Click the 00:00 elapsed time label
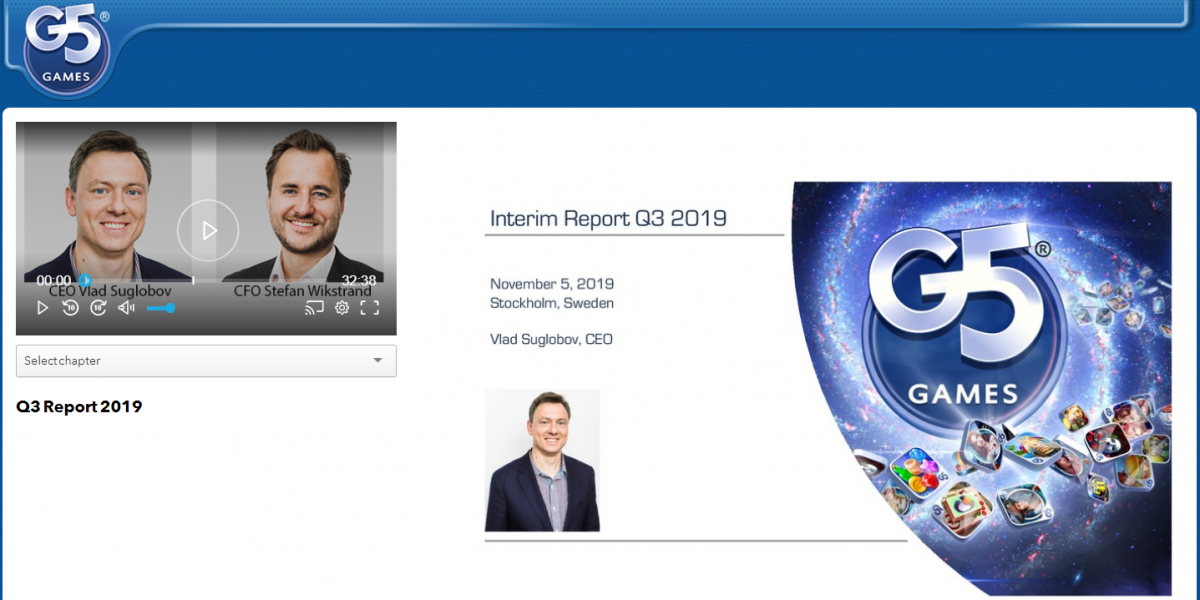Image resolution: width=1200 pixels, height=600 pixels. [x=54, y=280]
